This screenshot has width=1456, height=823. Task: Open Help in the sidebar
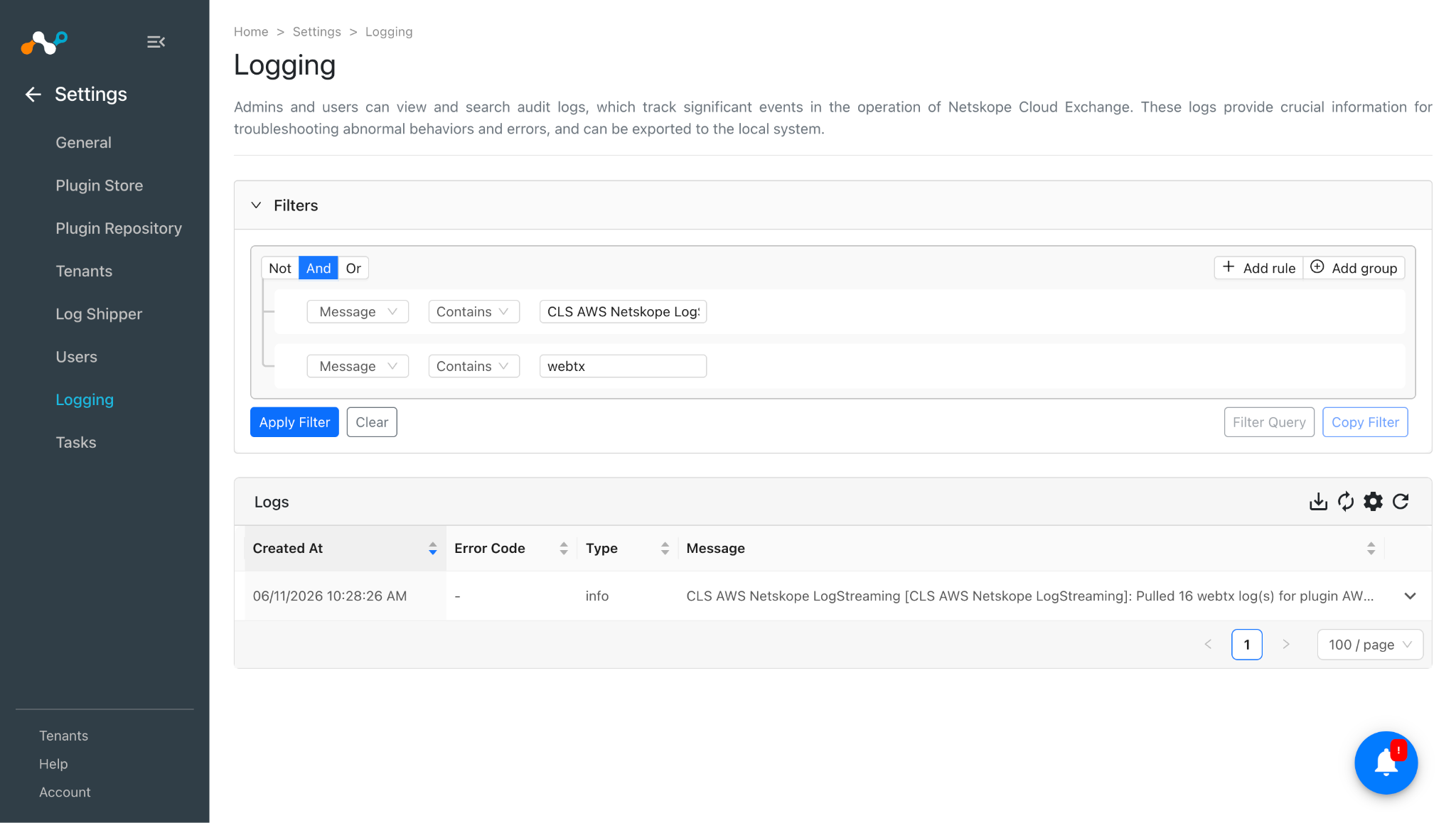coord(53,764)
